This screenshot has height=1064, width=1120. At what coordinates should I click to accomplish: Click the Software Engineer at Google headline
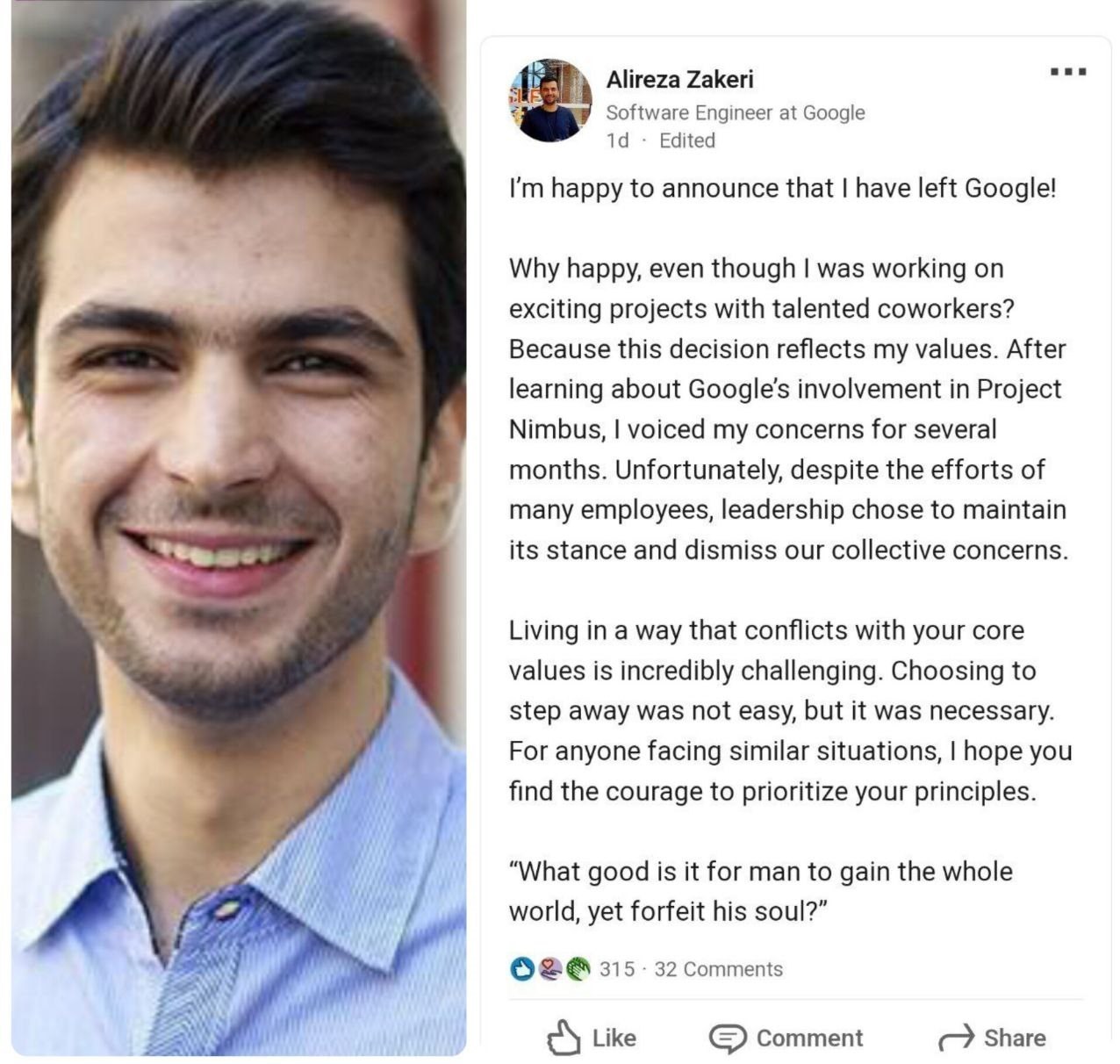click(735, 112)
